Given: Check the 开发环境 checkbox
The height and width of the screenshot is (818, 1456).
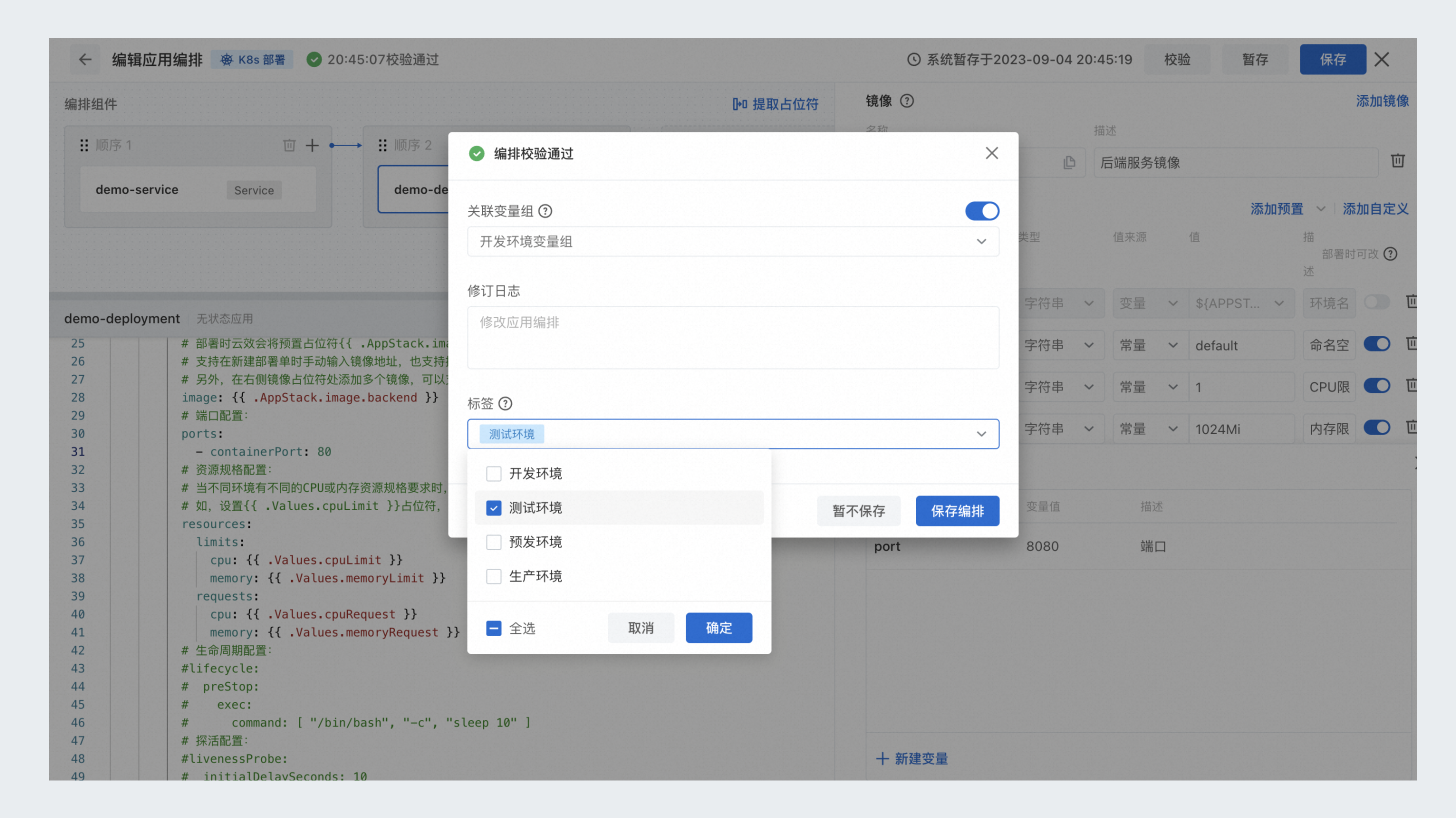Looking at the screenshot, I should coord(493,473).
